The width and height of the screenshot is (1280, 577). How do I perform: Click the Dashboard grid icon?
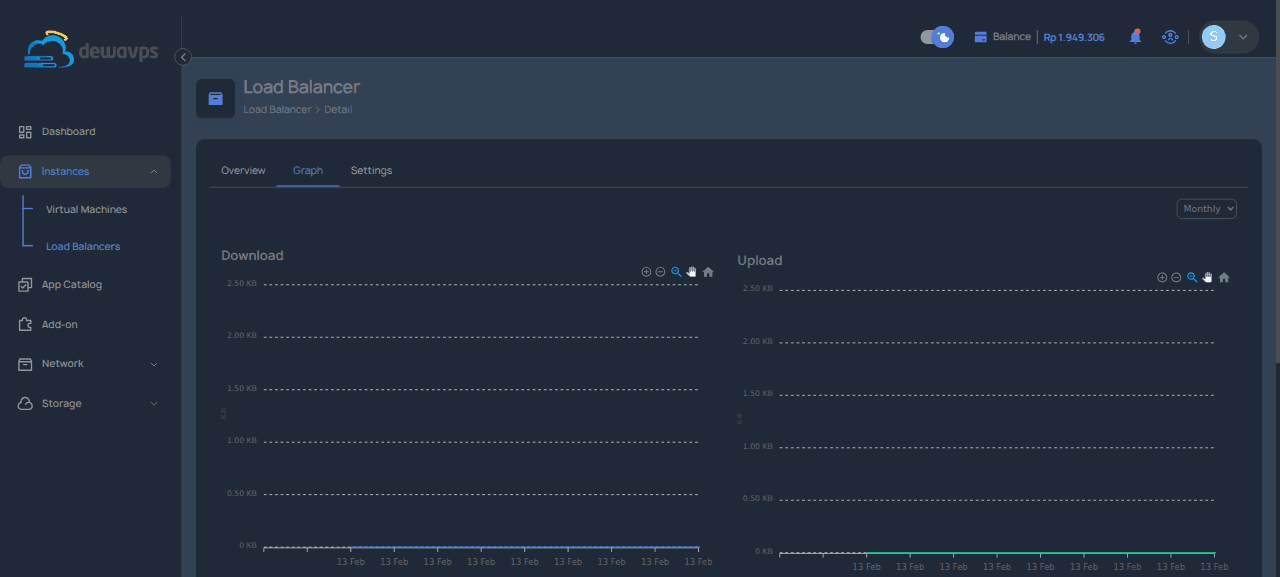click(x=25, y=132)
